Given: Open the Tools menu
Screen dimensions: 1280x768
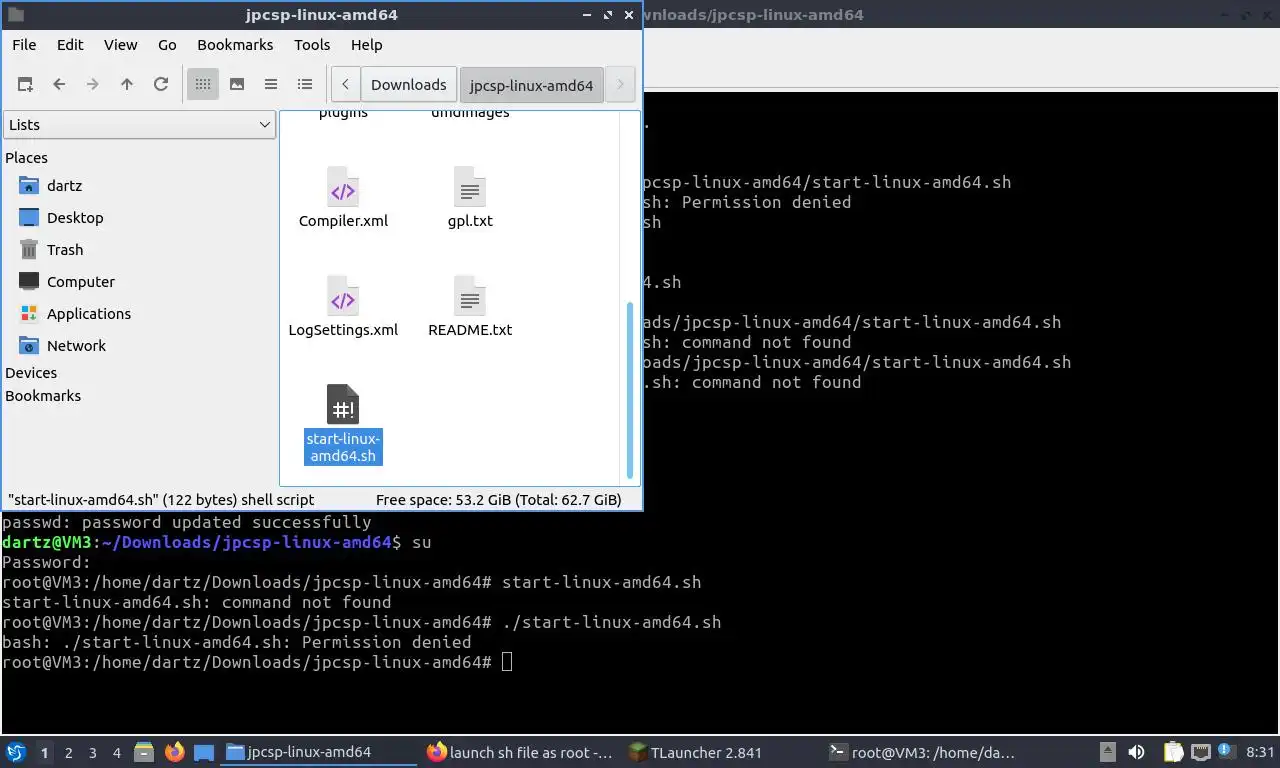Looking at the screenshot, I should pos(312,45).
